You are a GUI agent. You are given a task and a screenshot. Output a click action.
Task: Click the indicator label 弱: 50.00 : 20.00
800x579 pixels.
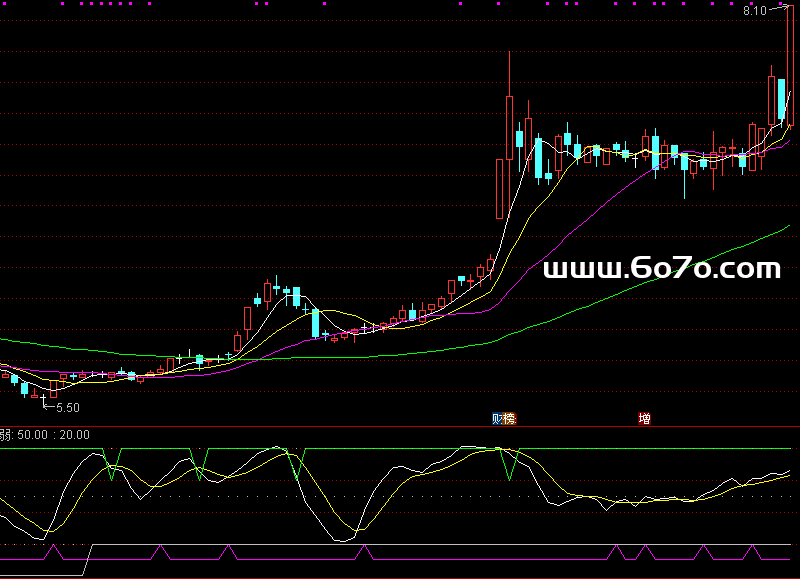(x=45, y=435)
